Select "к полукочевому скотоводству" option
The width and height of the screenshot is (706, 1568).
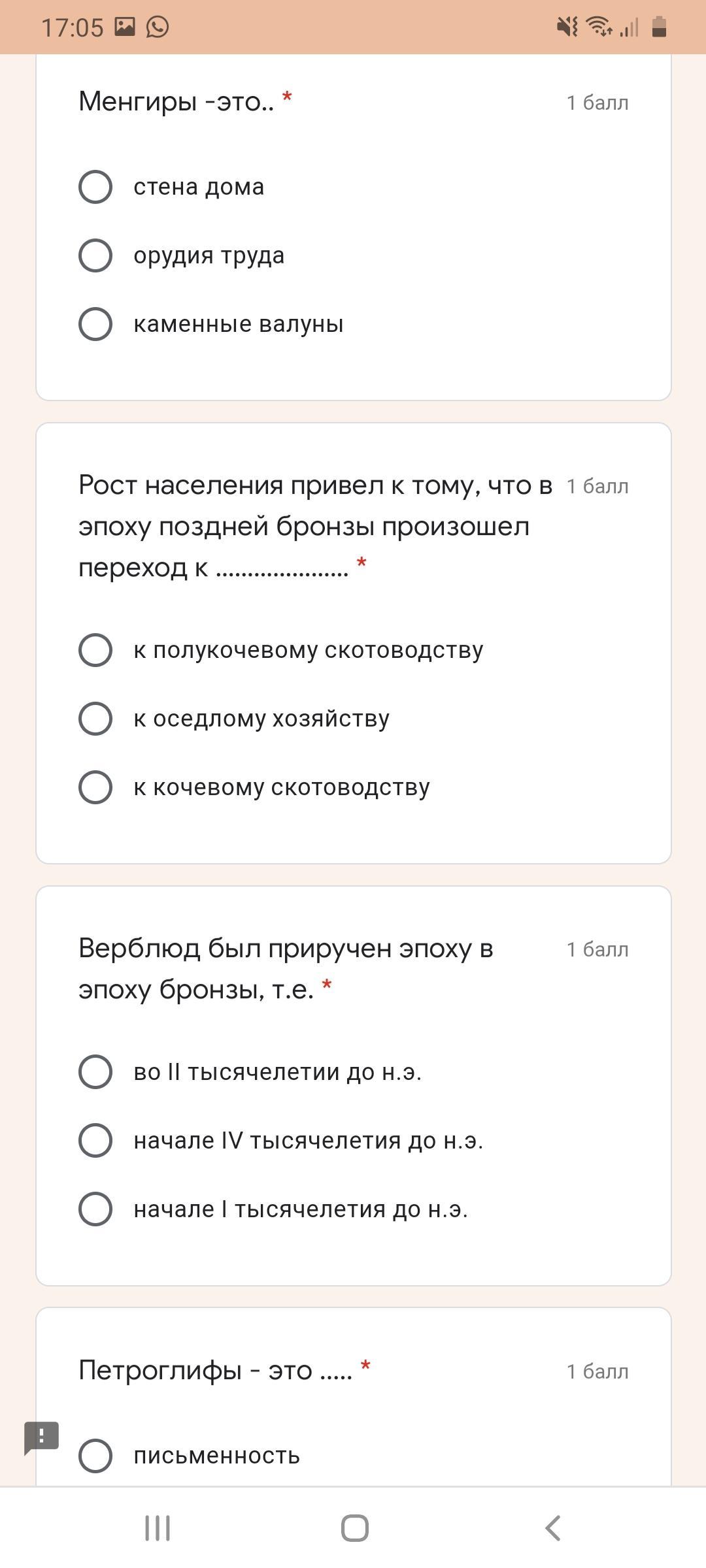tap(95, 650)
